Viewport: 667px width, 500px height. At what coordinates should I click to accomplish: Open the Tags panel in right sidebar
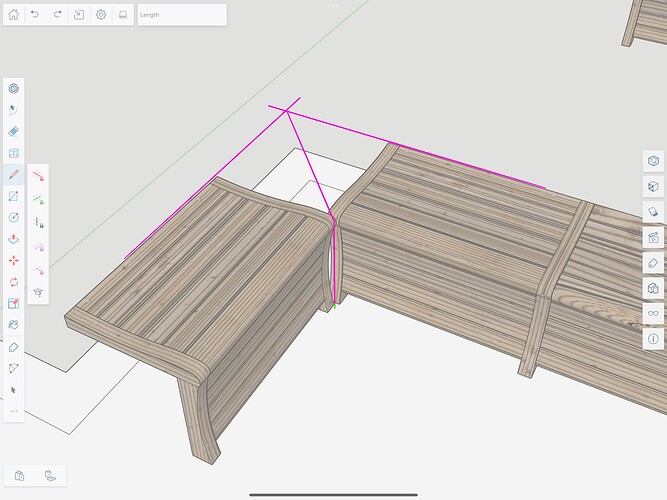click(653, 263)
